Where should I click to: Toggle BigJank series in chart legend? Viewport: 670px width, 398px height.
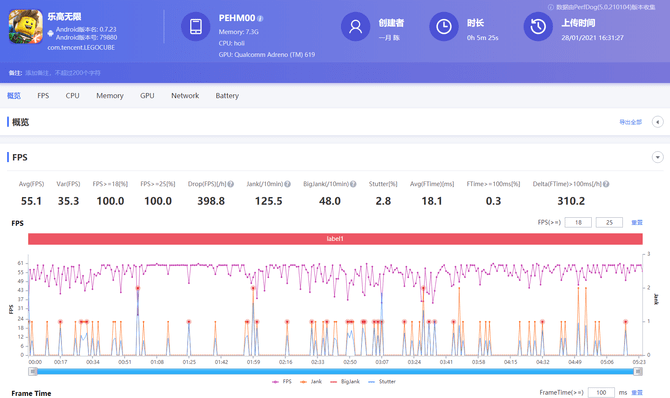[x=345, y=381]
